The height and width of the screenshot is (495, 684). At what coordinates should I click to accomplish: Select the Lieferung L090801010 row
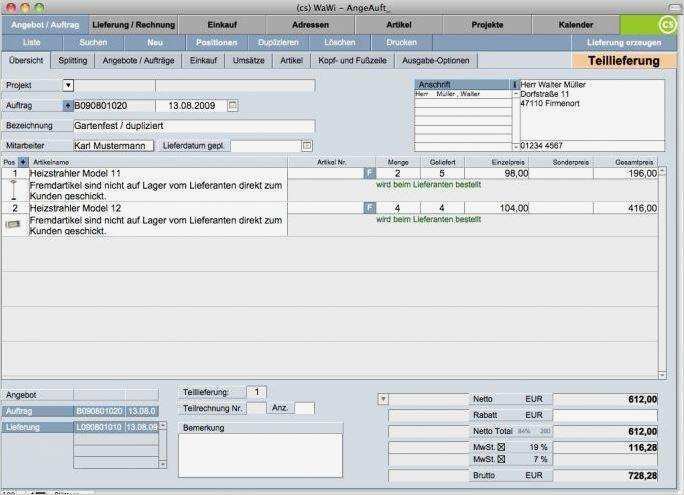pos(80,427)
